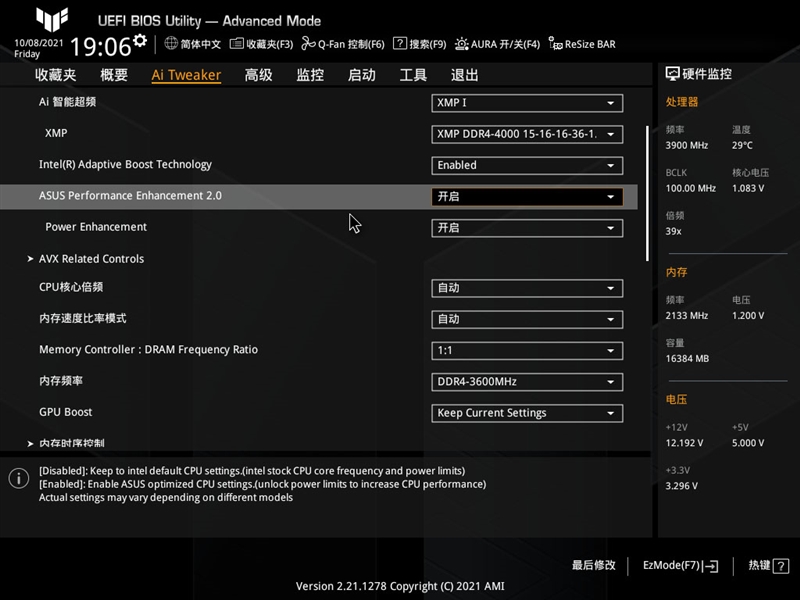Select the Ai 智能超频 row label
The height and width of the screenshot is (600, 800).
(67, 102)
